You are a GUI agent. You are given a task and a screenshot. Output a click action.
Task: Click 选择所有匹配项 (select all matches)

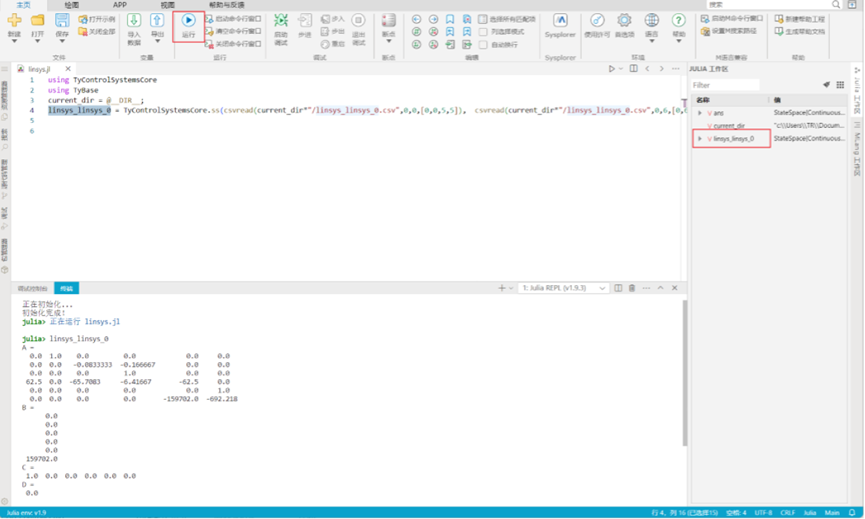[x=507, y=19]
